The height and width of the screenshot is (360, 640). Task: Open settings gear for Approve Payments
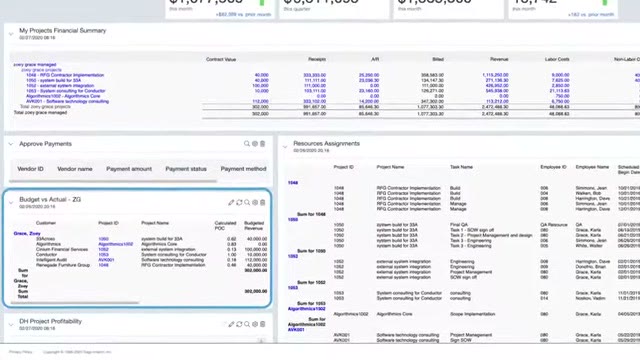tap(255, 144)
